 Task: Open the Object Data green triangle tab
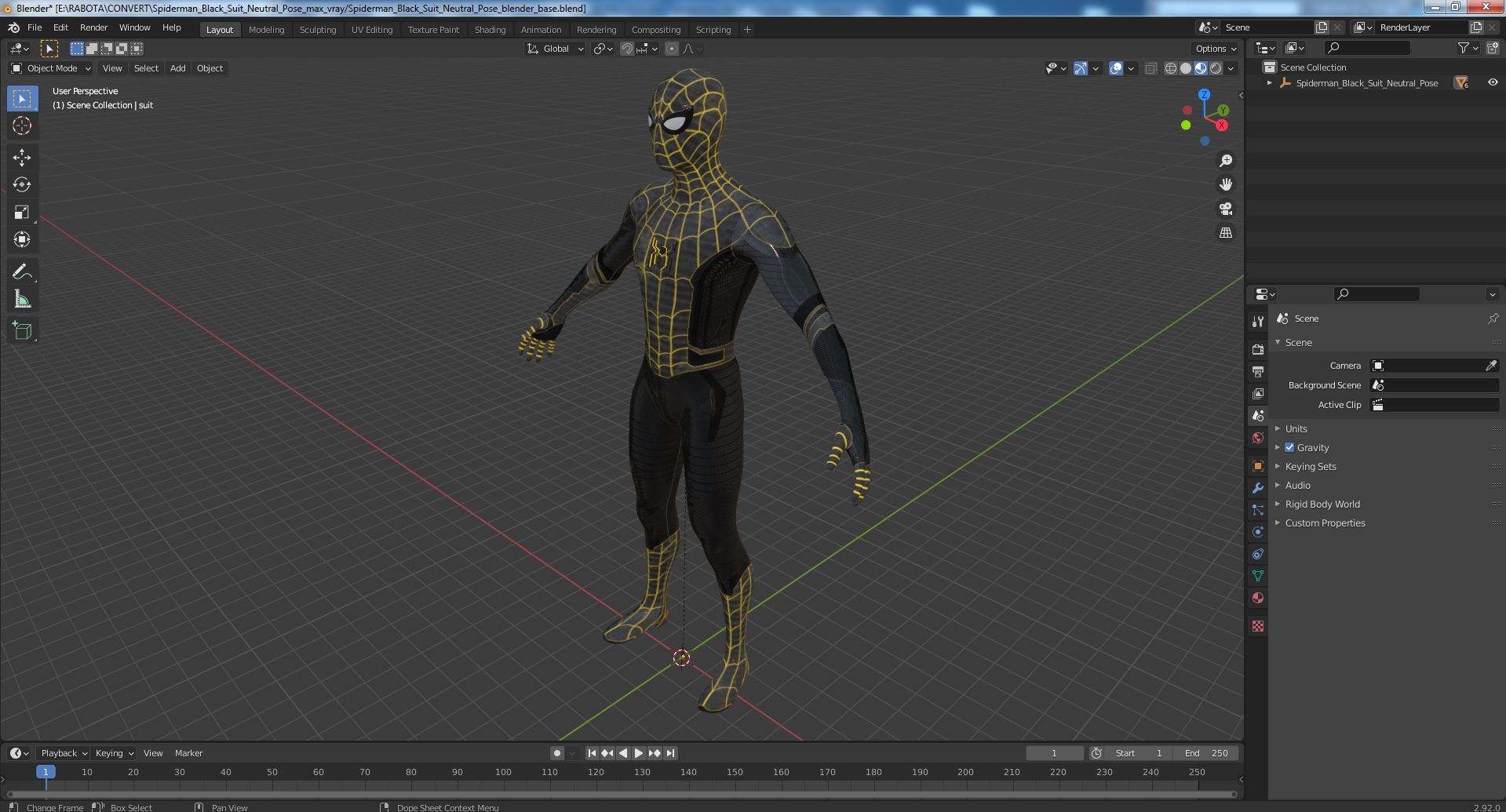(x=1258, y=576)
